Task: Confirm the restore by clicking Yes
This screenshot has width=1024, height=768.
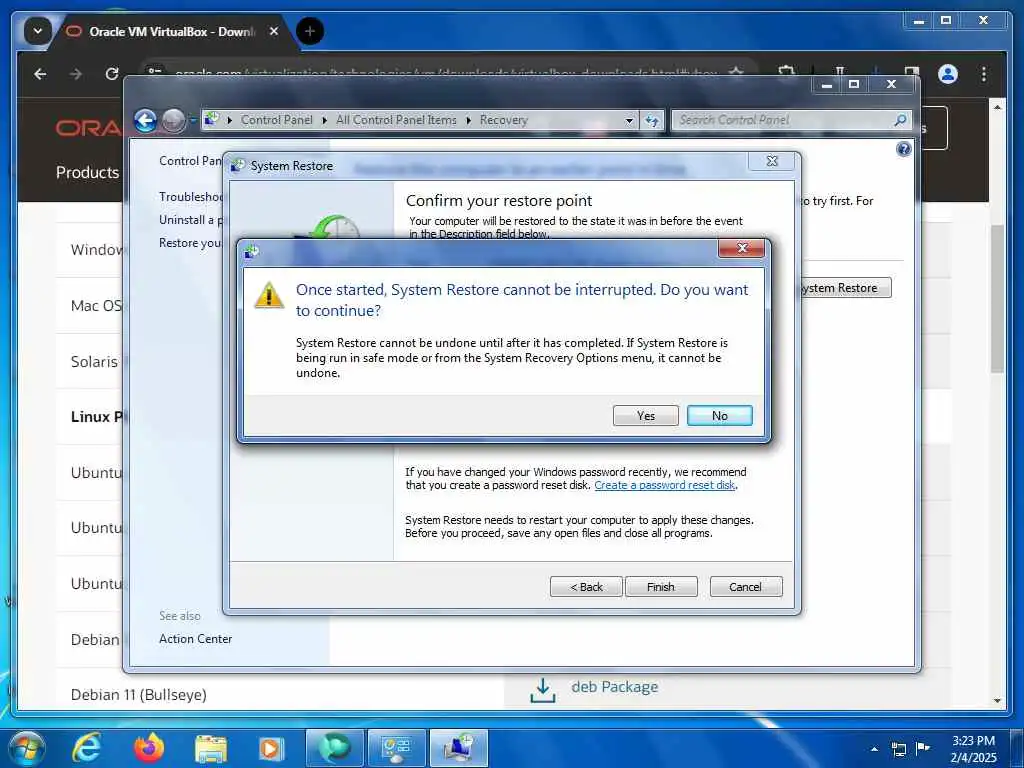Action: (x=645, y=415)
